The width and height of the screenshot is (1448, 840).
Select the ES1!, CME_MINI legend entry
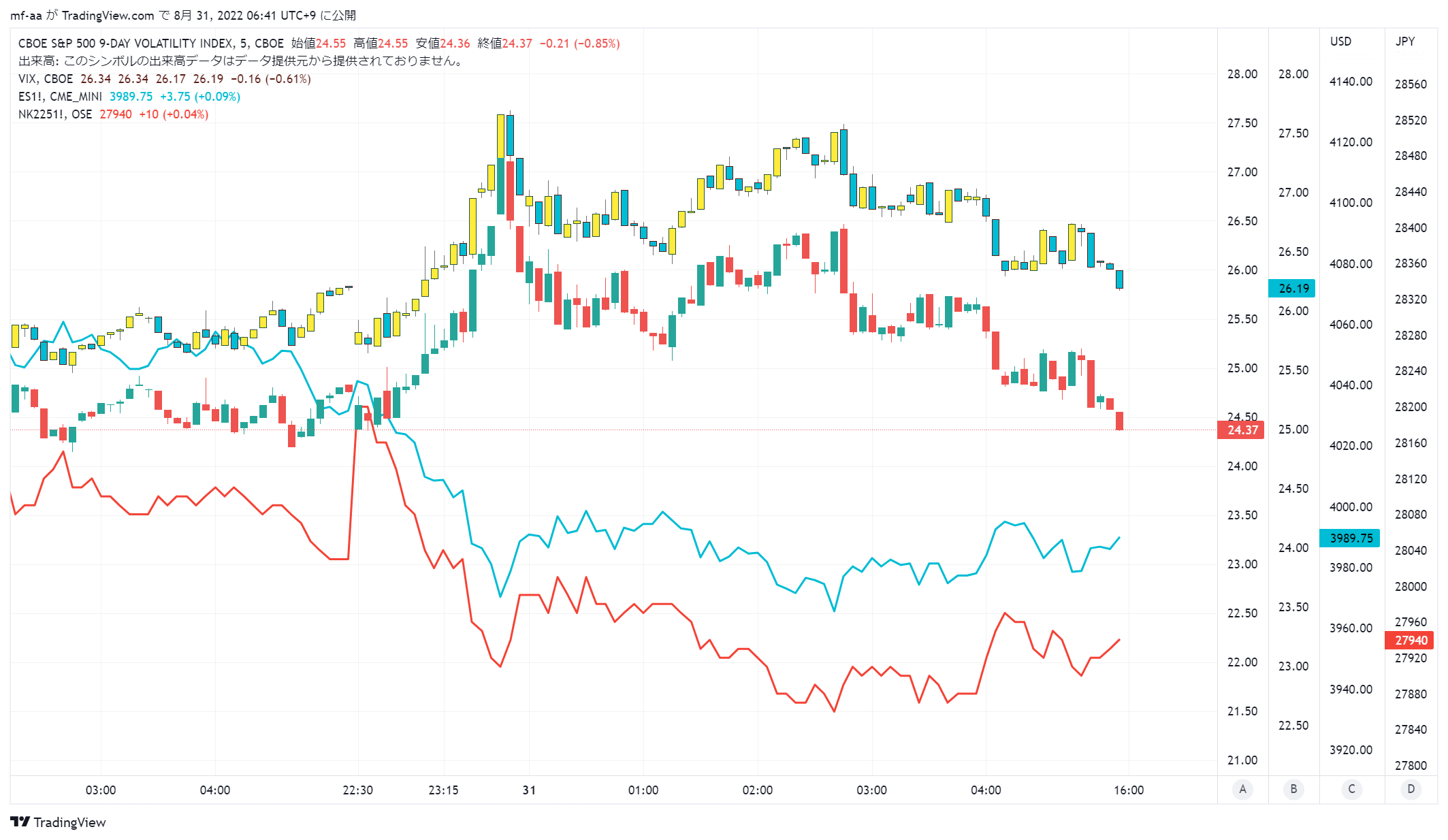coord(60,97)
